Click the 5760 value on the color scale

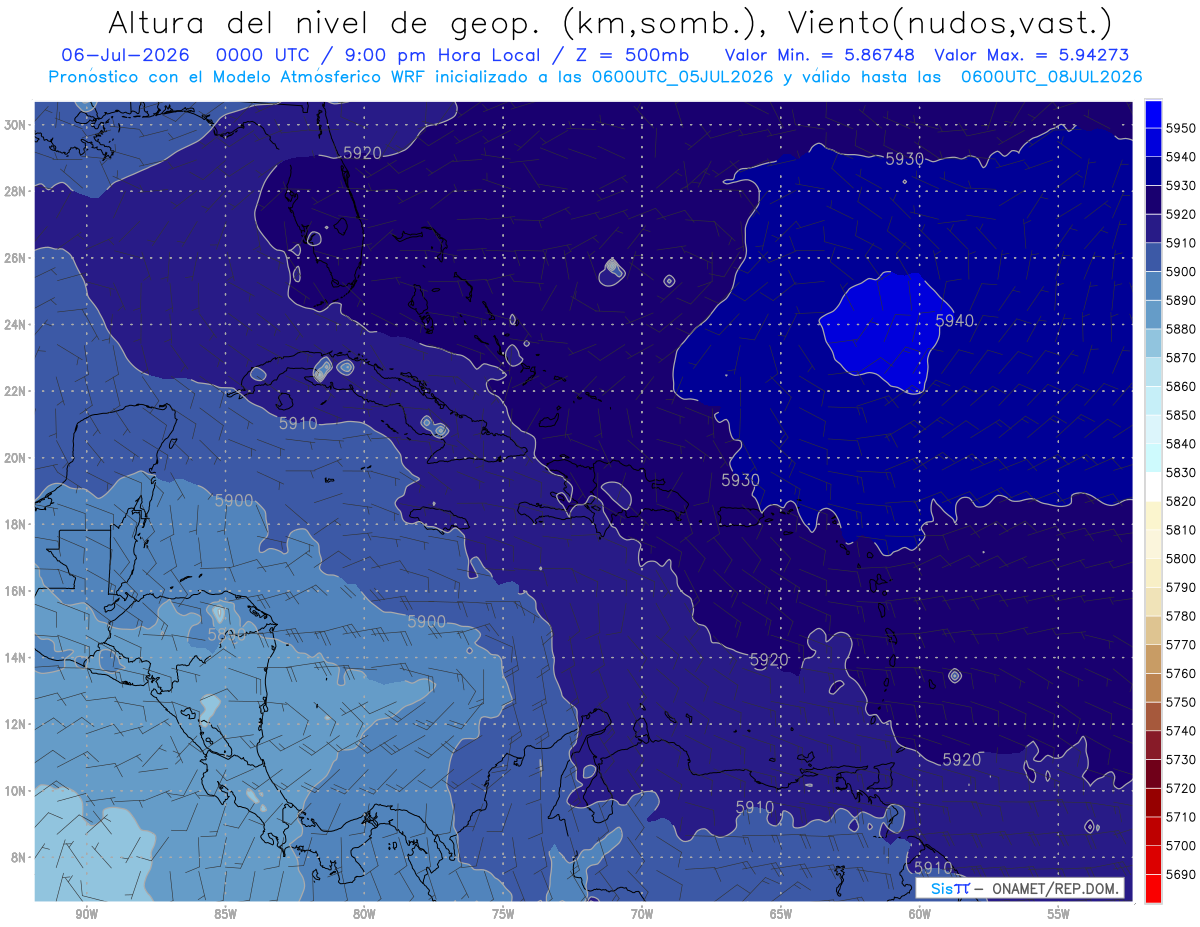[x=1181, y=673]
